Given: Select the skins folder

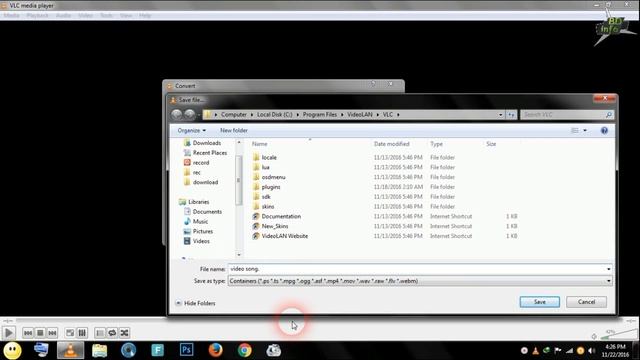Looking at the screenshot, I should (268, 206).
